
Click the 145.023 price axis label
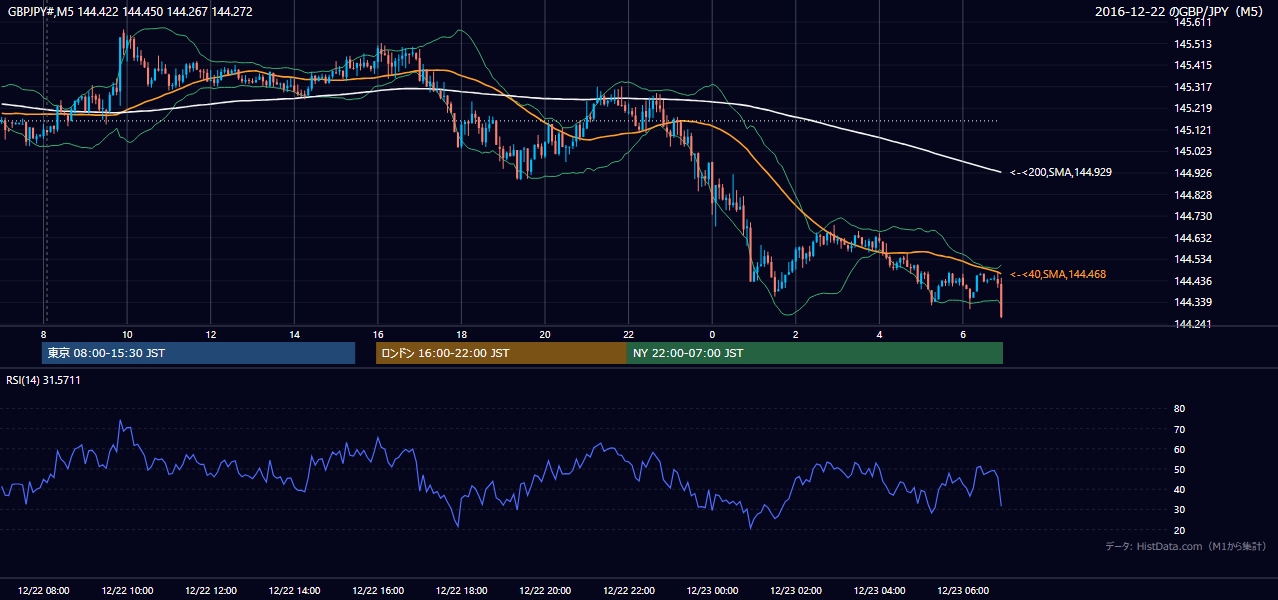[1193, 151]
